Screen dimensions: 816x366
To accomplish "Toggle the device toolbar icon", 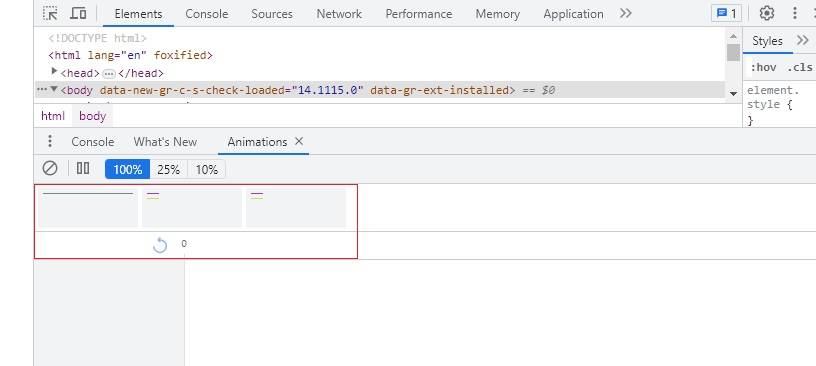I will 78,14.
